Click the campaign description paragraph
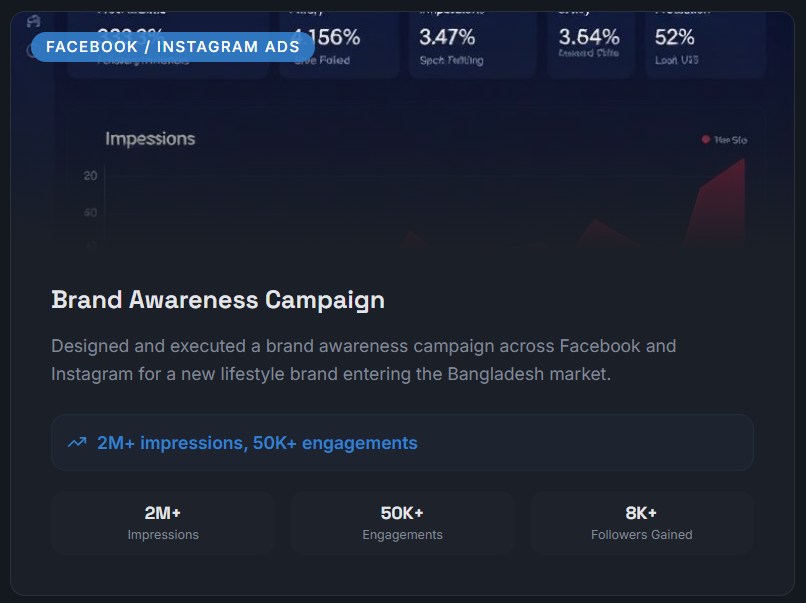Screen dimensions: 806x603 (363, 360)
